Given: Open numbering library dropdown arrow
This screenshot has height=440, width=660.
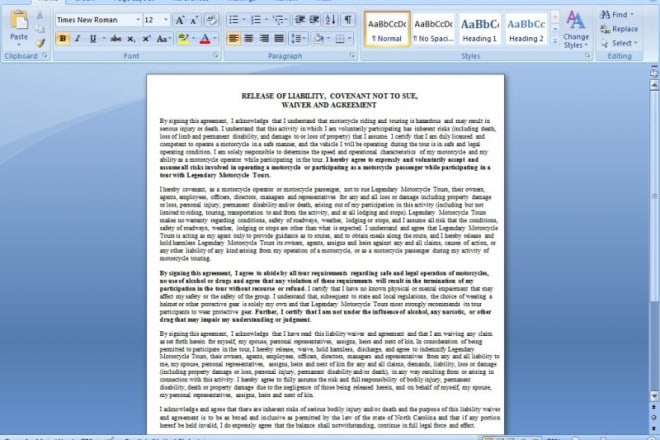Looking at the screenshot, I should tap(266, 20).
